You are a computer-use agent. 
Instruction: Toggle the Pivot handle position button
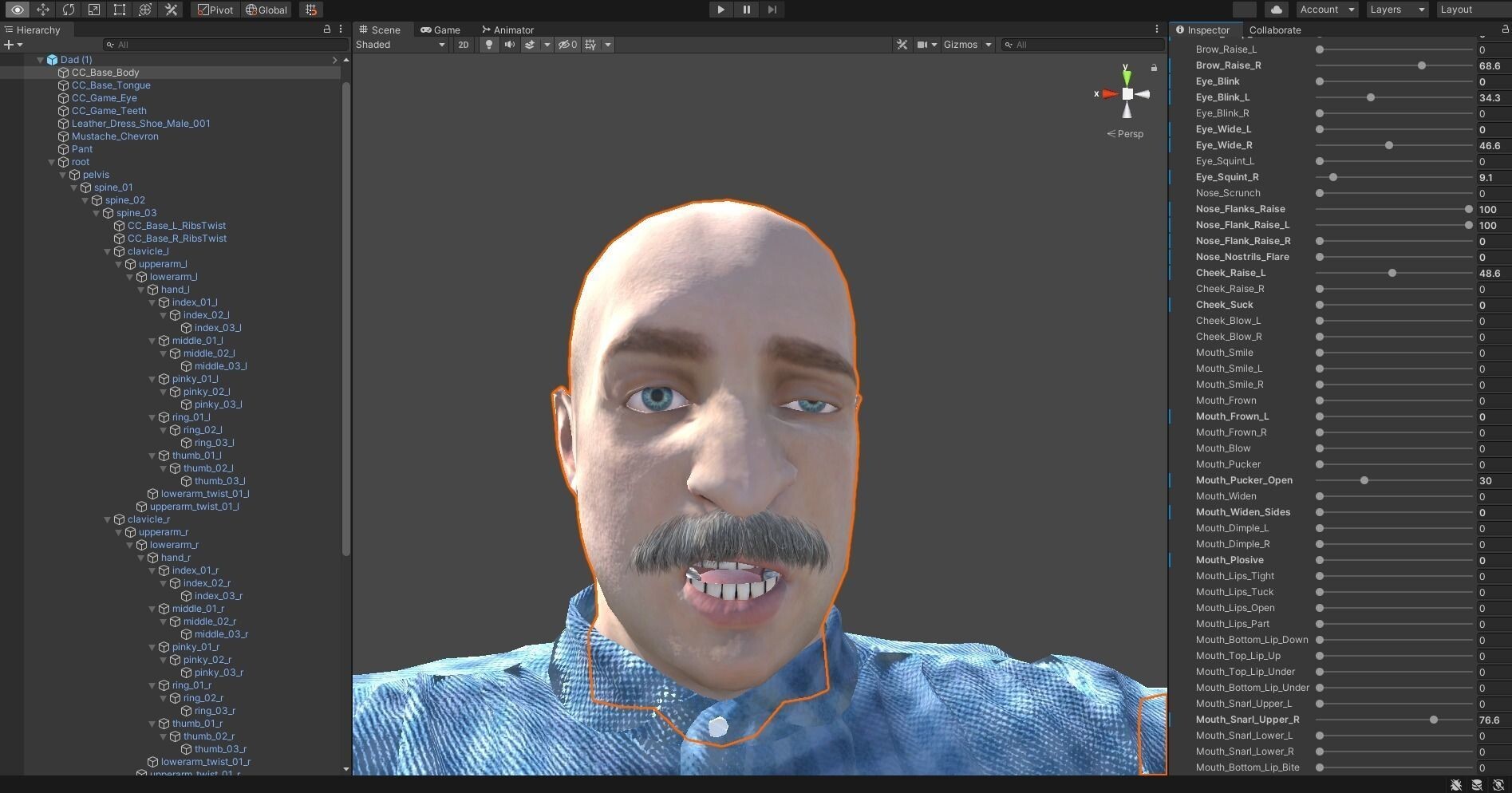pos(215,10)
